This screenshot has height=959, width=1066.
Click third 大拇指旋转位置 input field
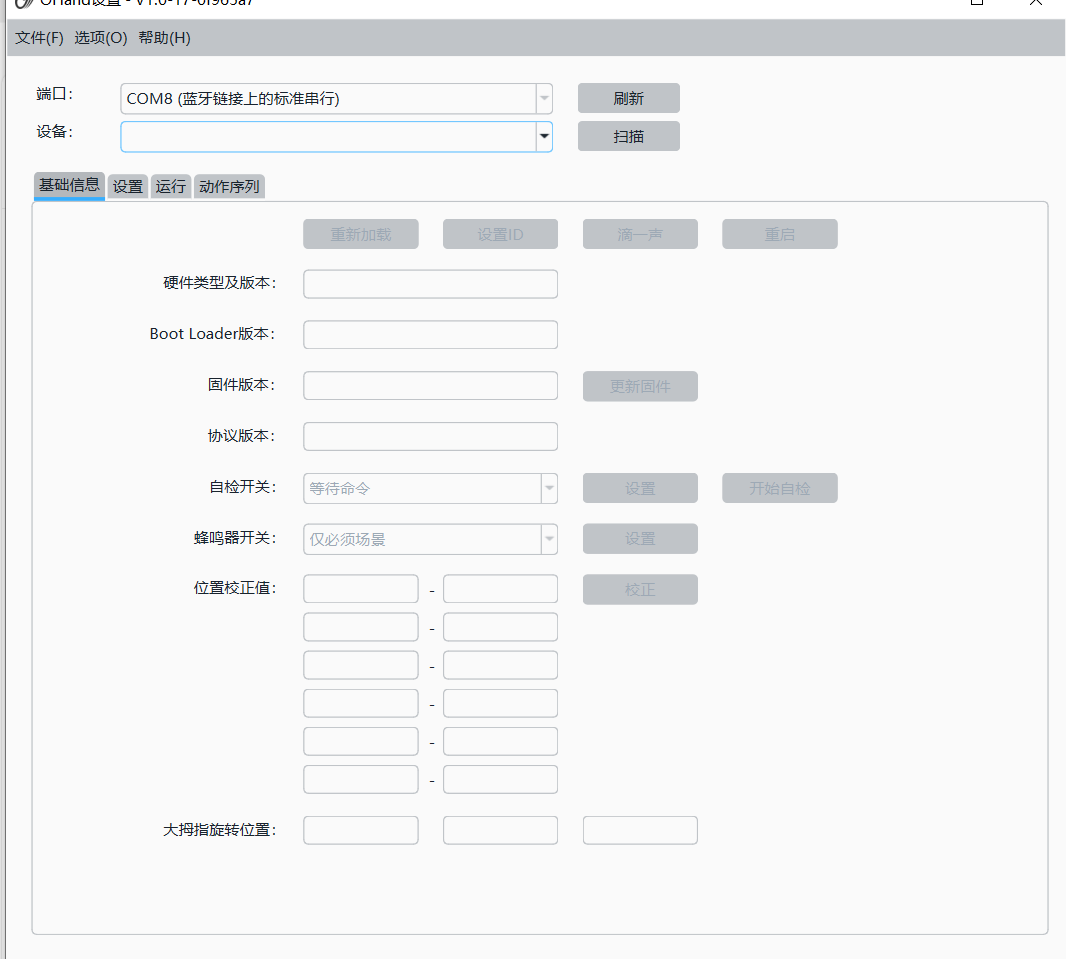tap(640, 831)
